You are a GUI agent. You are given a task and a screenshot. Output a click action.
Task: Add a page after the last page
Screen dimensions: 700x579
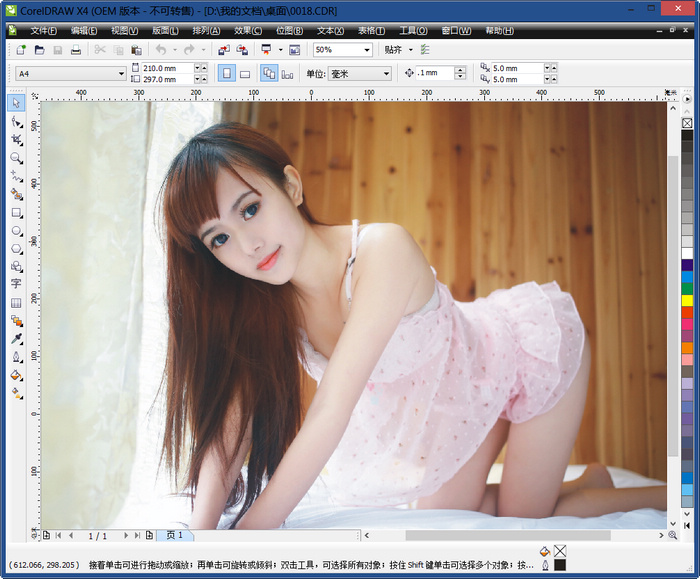pyautogui.click(x=150, y=535)
